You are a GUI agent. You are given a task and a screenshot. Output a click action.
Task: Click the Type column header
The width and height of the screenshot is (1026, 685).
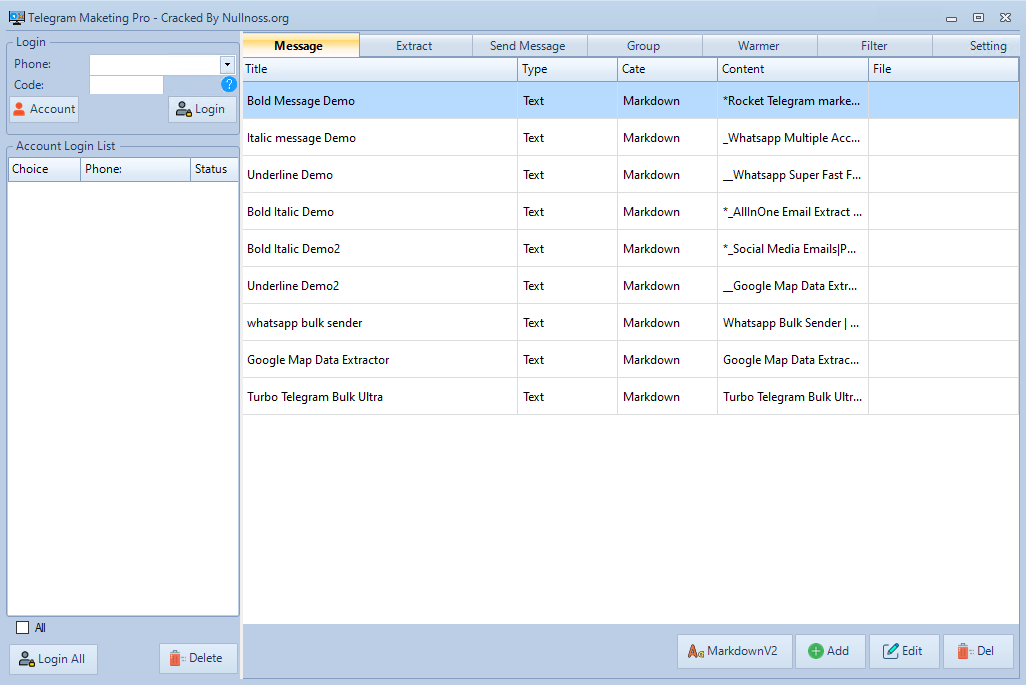[567, 69]
